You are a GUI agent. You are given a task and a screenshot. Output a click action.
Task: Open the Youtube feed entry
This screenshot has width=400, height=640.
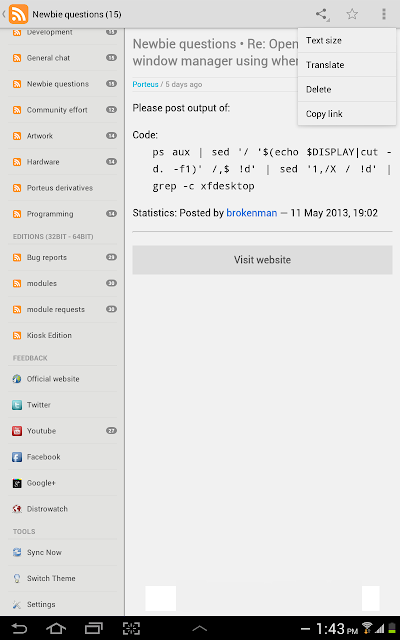tap(62, 431)
